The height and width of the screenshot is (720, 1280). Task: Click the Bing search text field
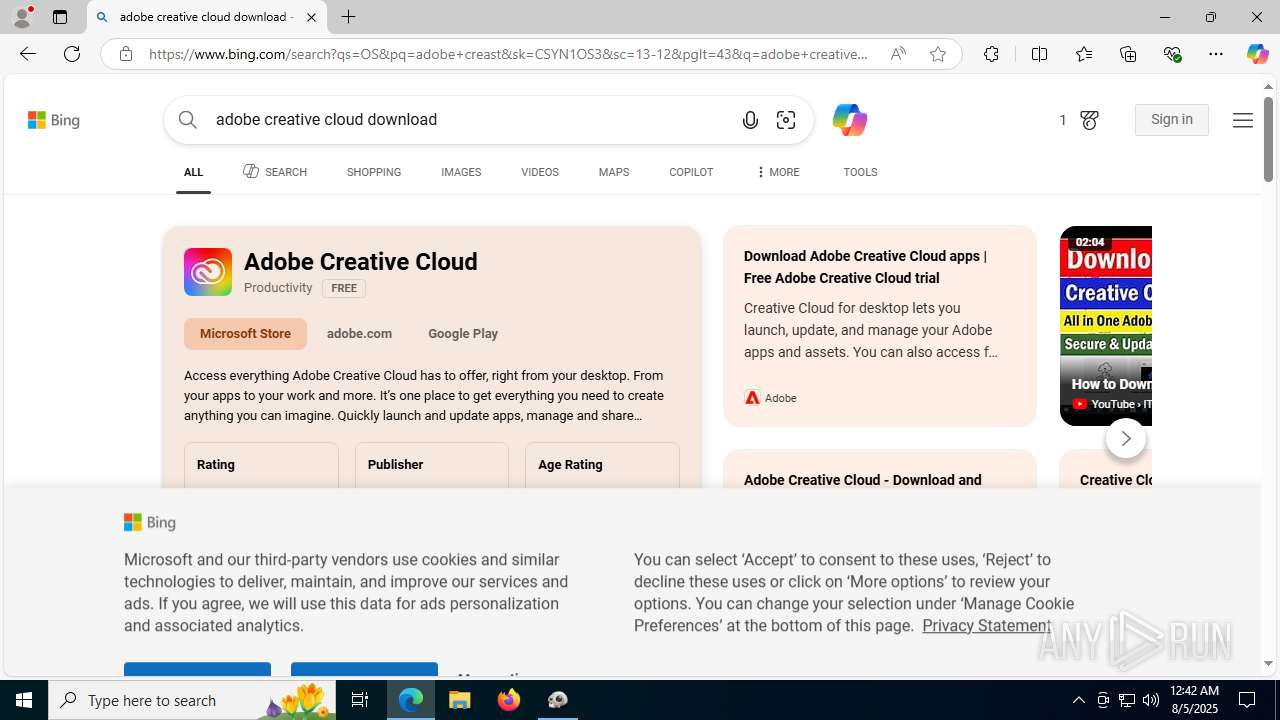pos(470,120)
